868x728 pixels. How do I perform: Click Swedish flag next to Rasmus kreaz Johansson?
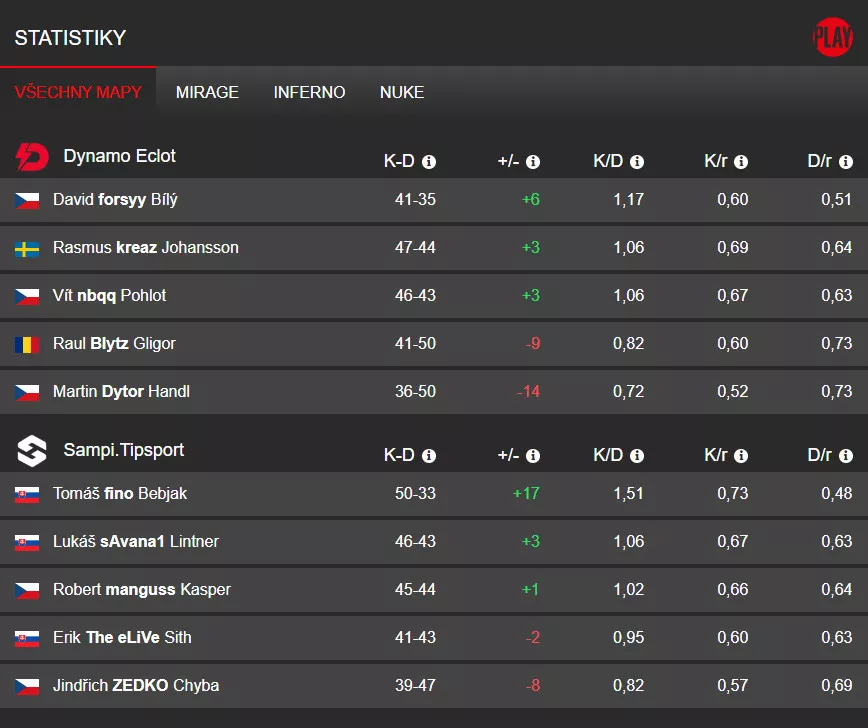click(x=27, y=248)
